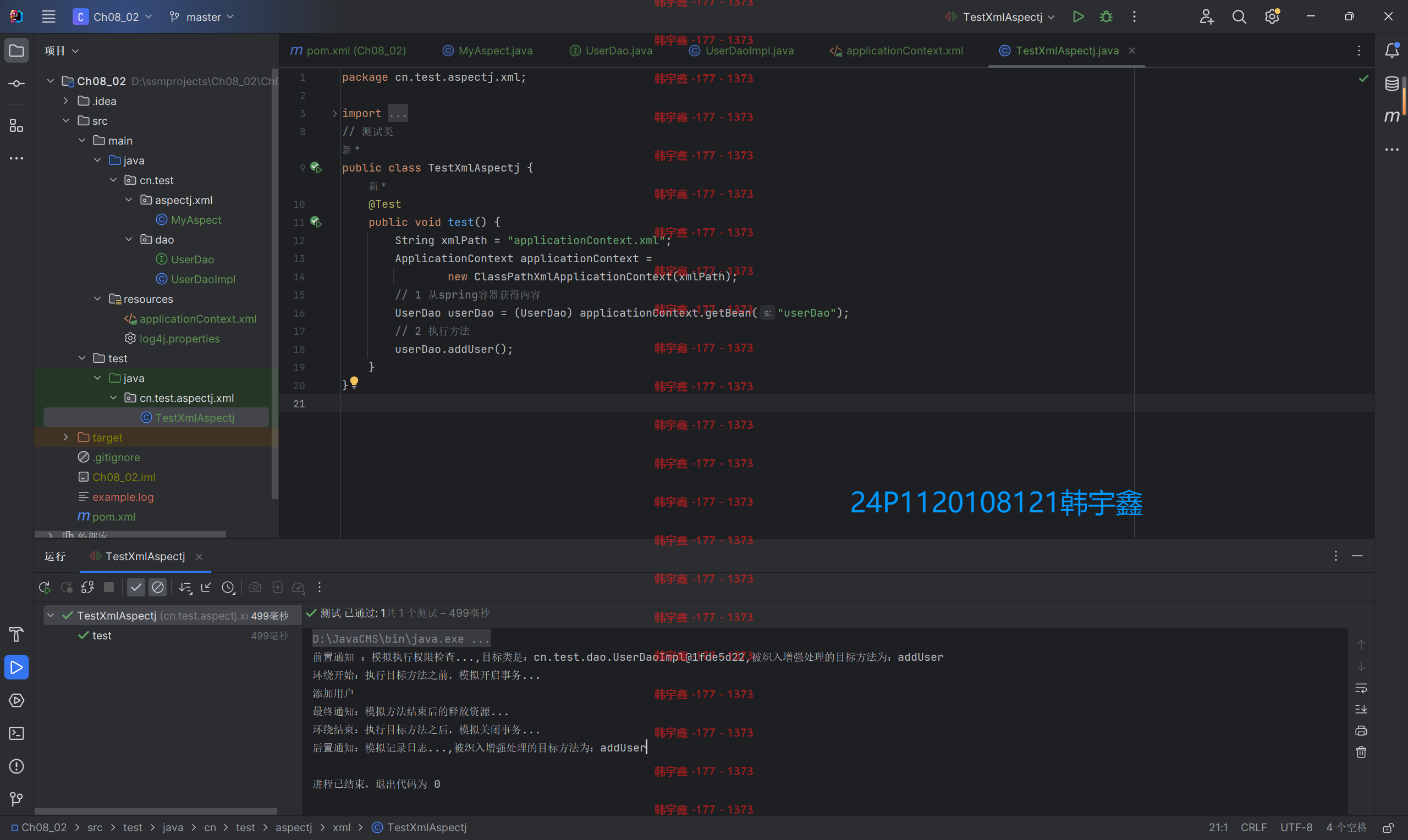Click CRLF line separator in status bar
This screenshot has height=840, width=1408.
click(x=1253, y=827)
